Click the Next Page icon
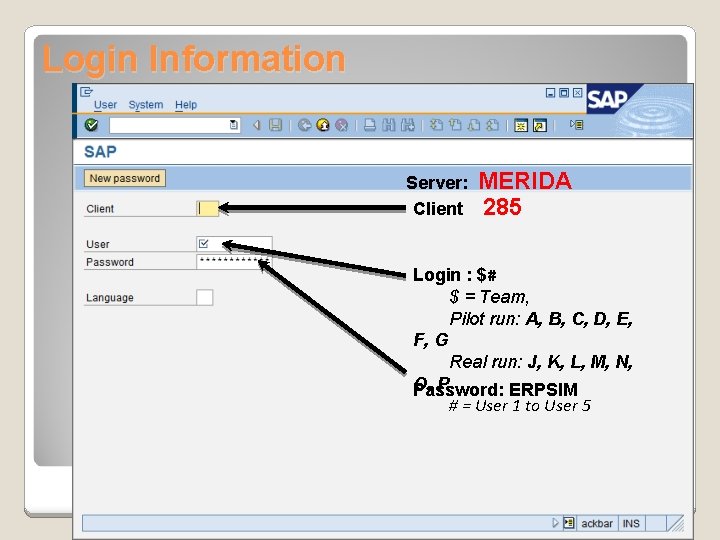720x540 pixels. 474,125
